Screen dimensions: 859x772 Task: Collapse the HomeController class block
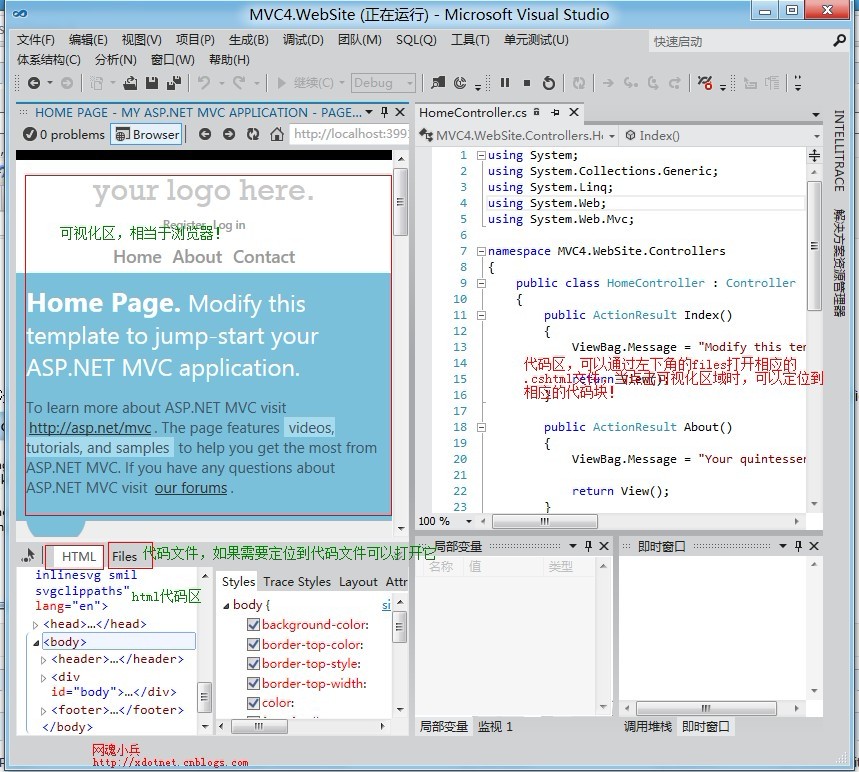pos(481,283)
